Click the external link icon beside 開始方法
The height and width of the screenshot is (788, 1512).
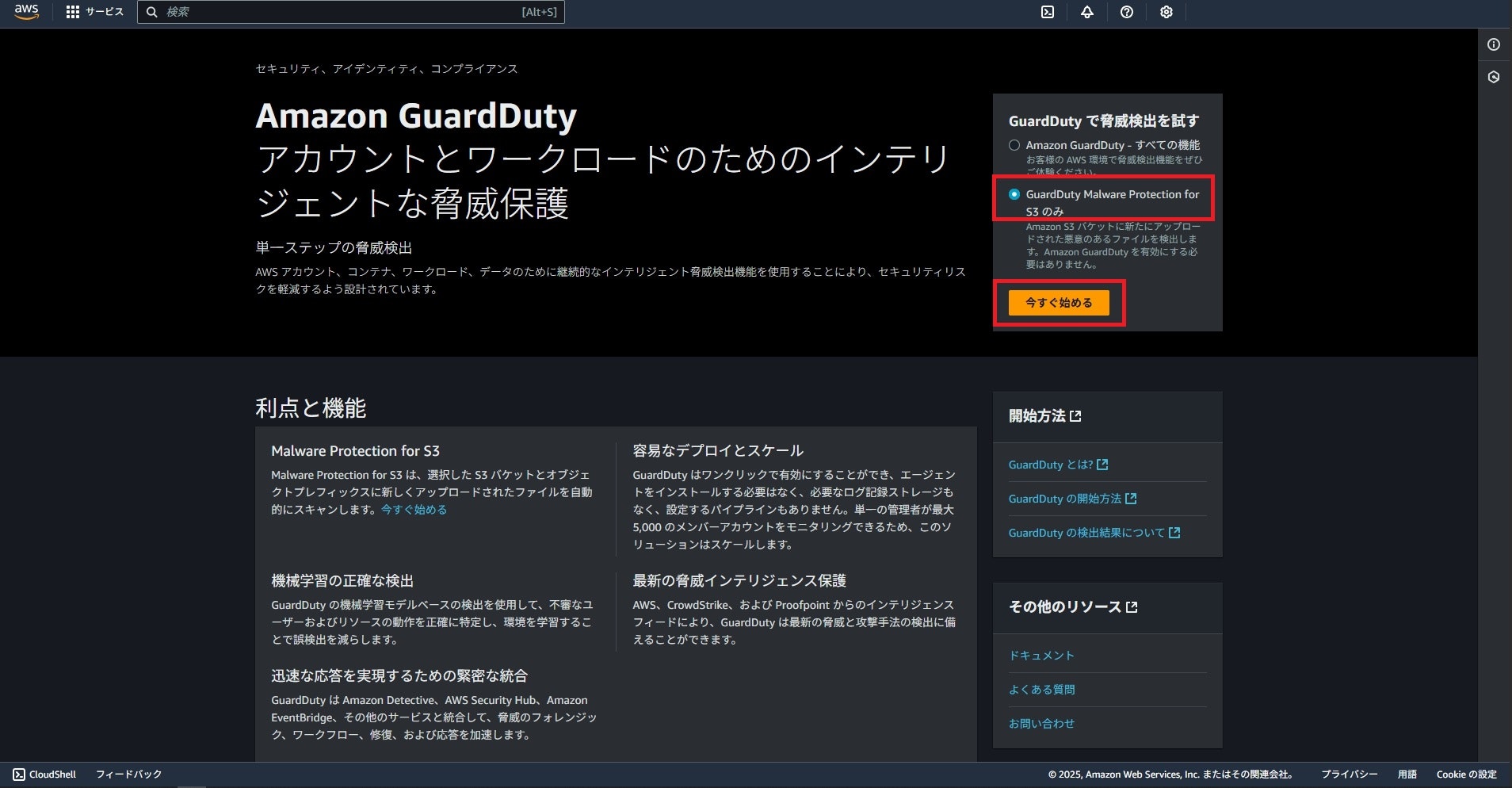pos(1077,415)
